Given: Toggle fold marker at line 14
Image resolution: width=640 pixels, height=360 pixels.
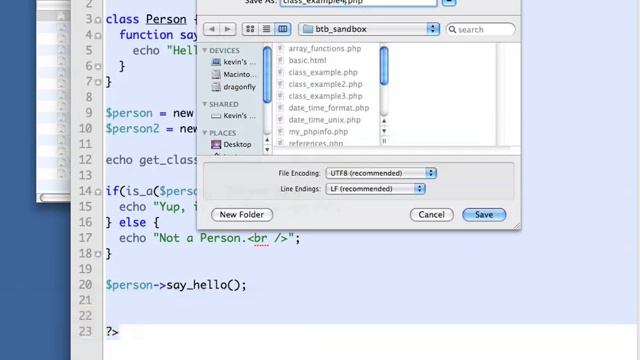Looking at the screenshot, I should pyautogui.click(x=98, y=191).
